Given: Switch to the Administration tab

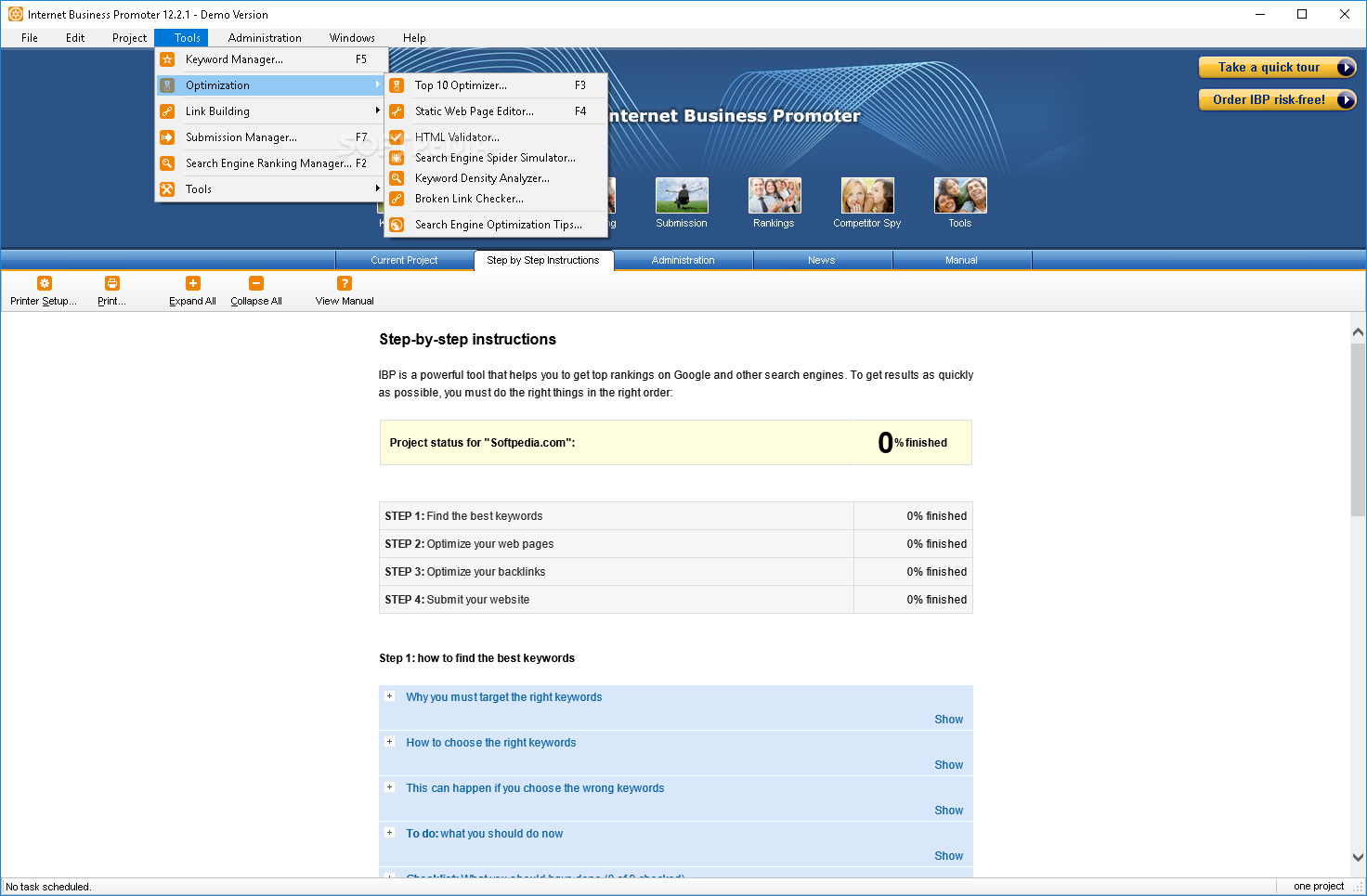Looking at the screenshot, I should [683, 260].
